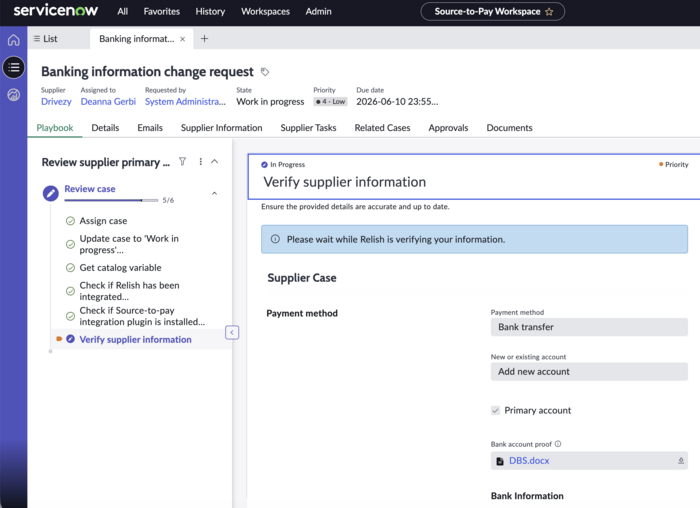
Task: Open the Related Cases tab
Action: coord(383,128)
